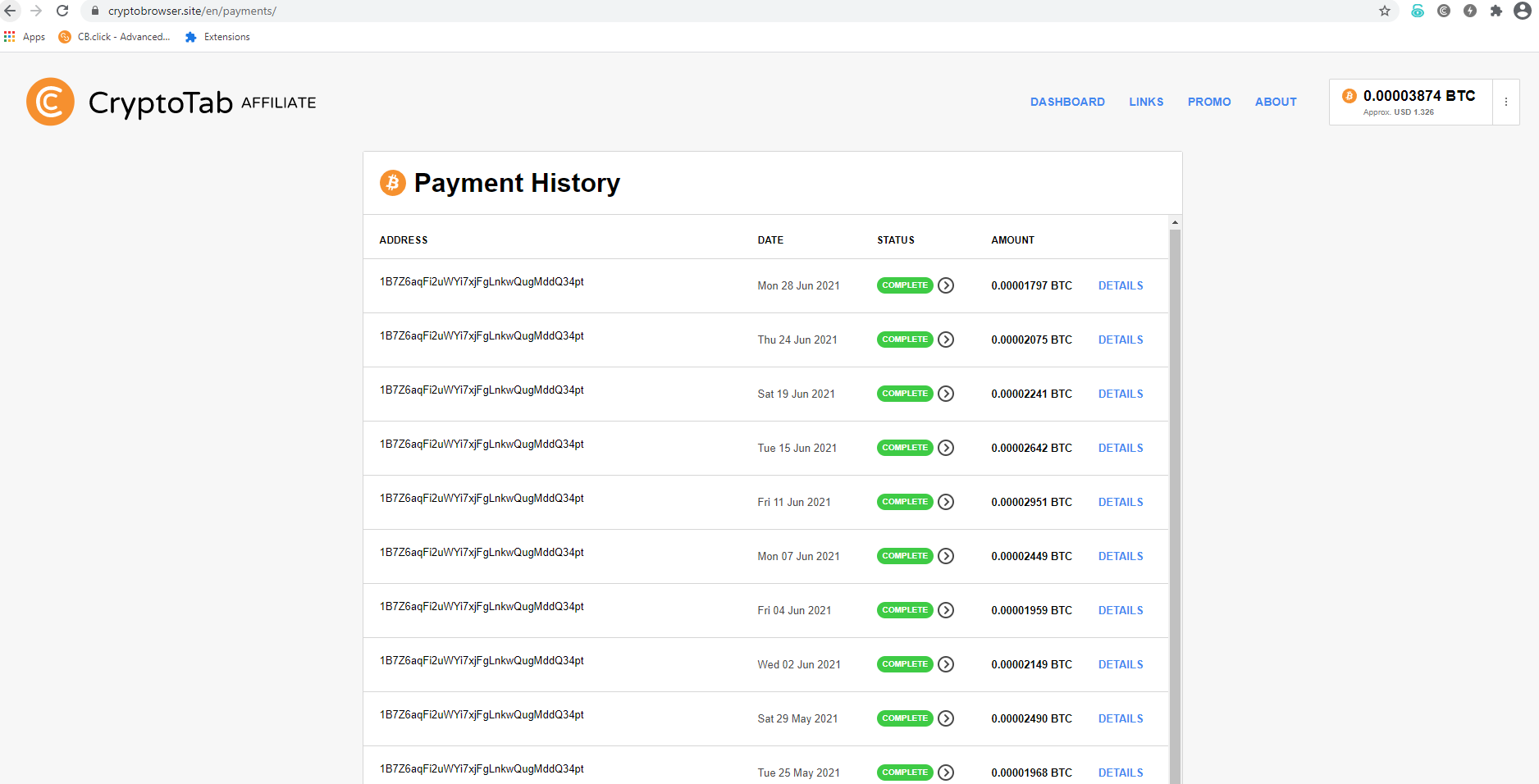Open DETAILS for 0.00002951 BTC payment
1539x784 pixels.
[1121, 502]
